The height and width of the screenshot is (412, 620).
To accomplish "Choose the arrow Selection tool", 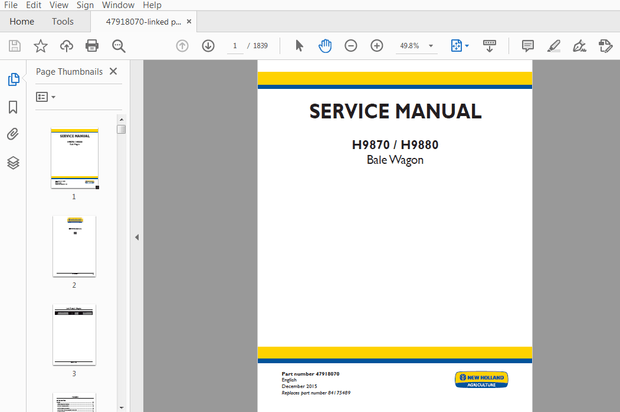I will [x=299, y=46].
